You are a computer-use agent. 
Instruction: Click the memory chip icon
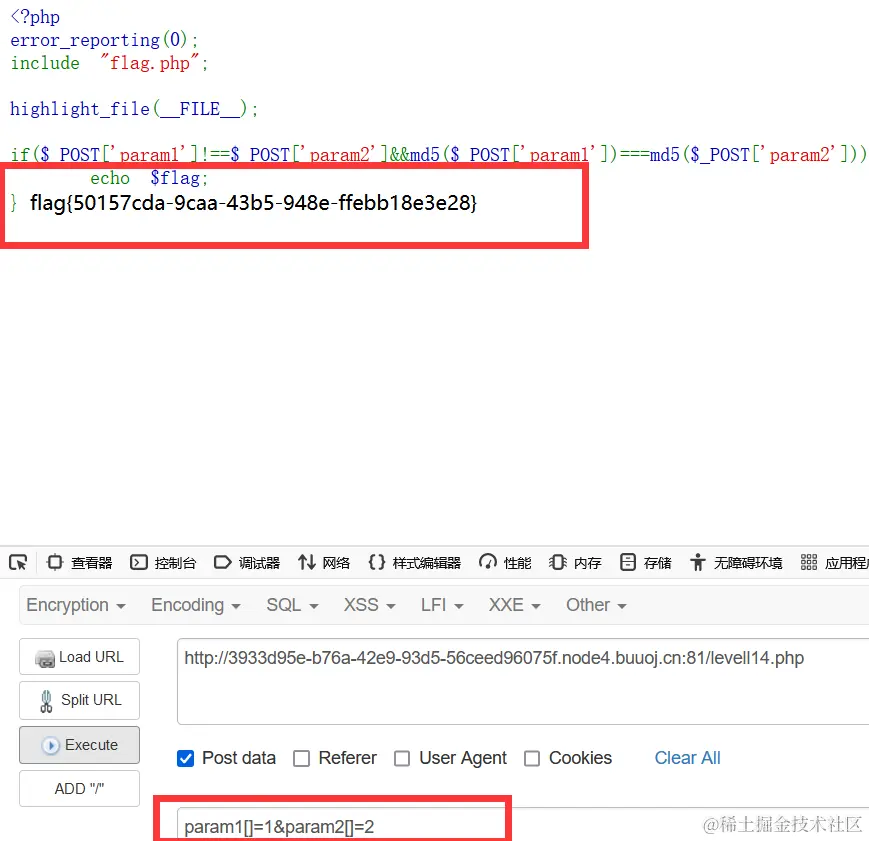(558, 562)
